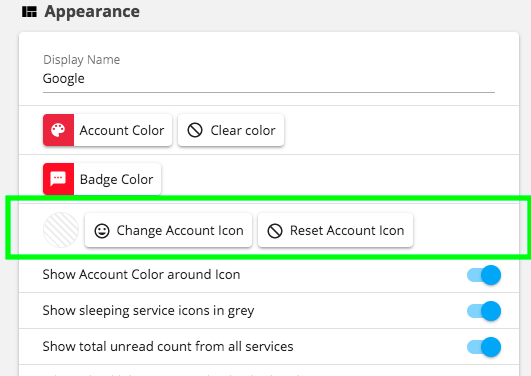Viewport: 531px width, 376px height.
Task: Click the Appearance section grid icon
Action: pyautogui.click(x=29, y=12)
